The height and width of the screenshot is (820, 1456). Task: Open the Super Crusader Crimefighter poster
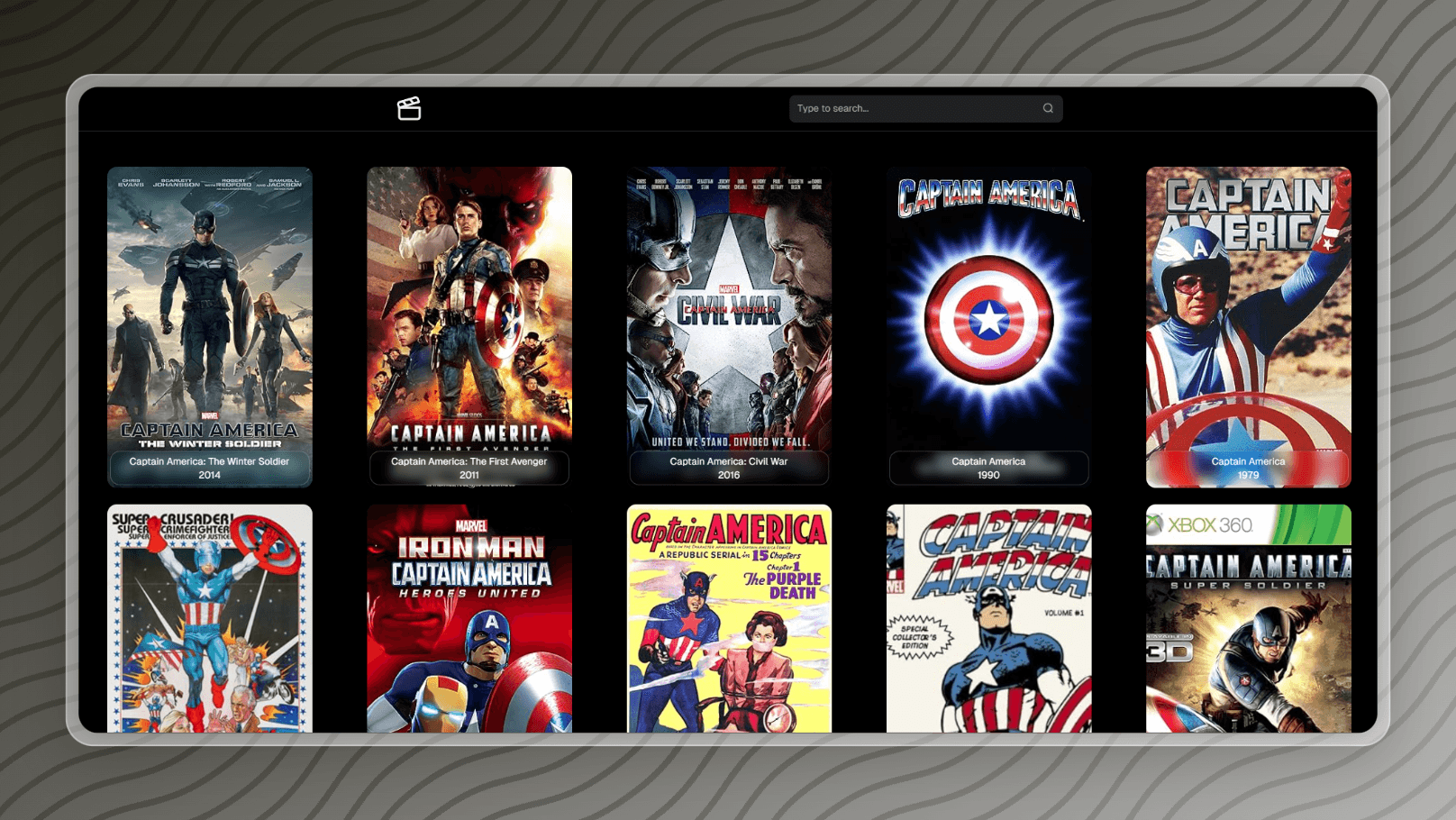210,618
